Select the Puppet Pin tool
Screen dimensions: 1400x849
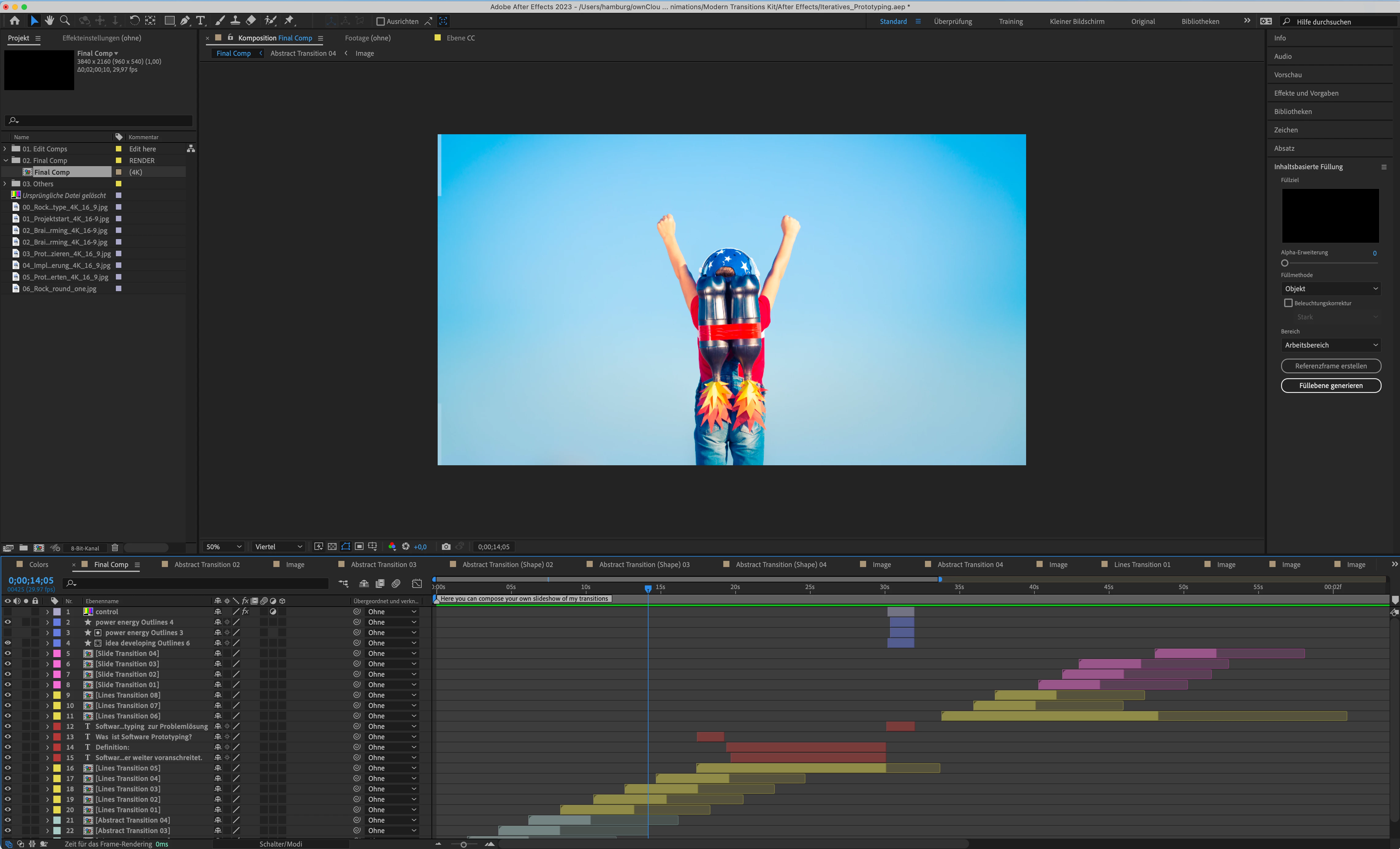coord(289,21)
